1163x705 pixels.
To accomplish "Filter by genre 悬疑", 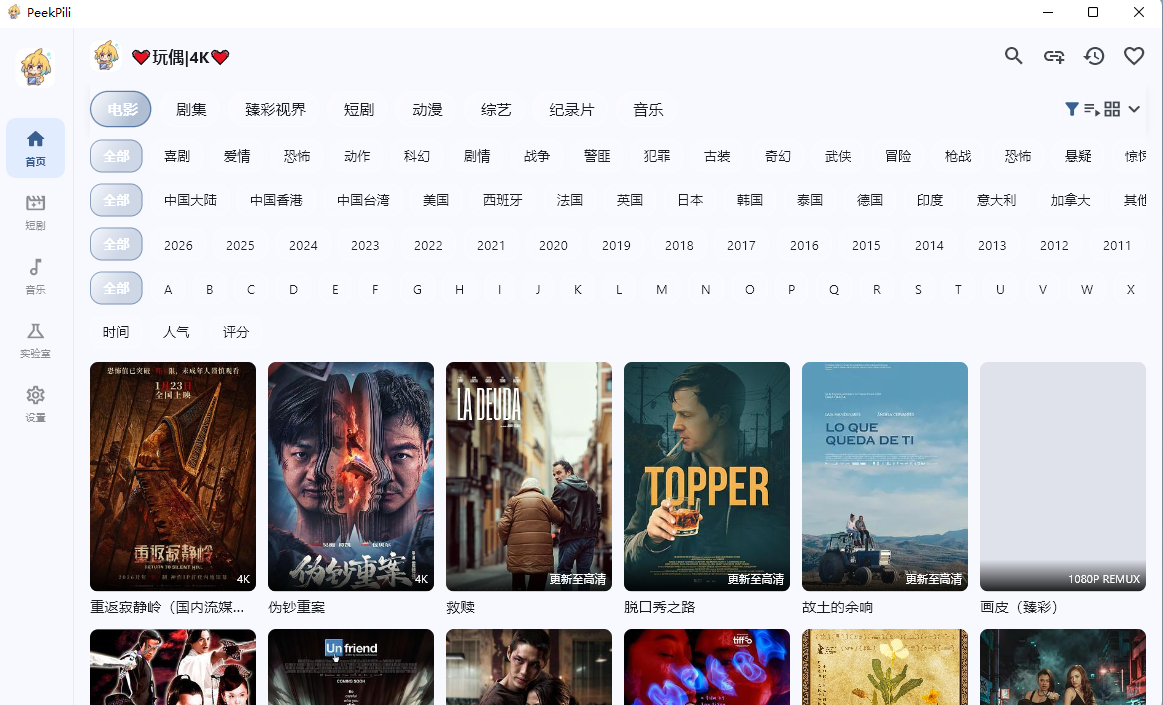I will [1078, 156].
